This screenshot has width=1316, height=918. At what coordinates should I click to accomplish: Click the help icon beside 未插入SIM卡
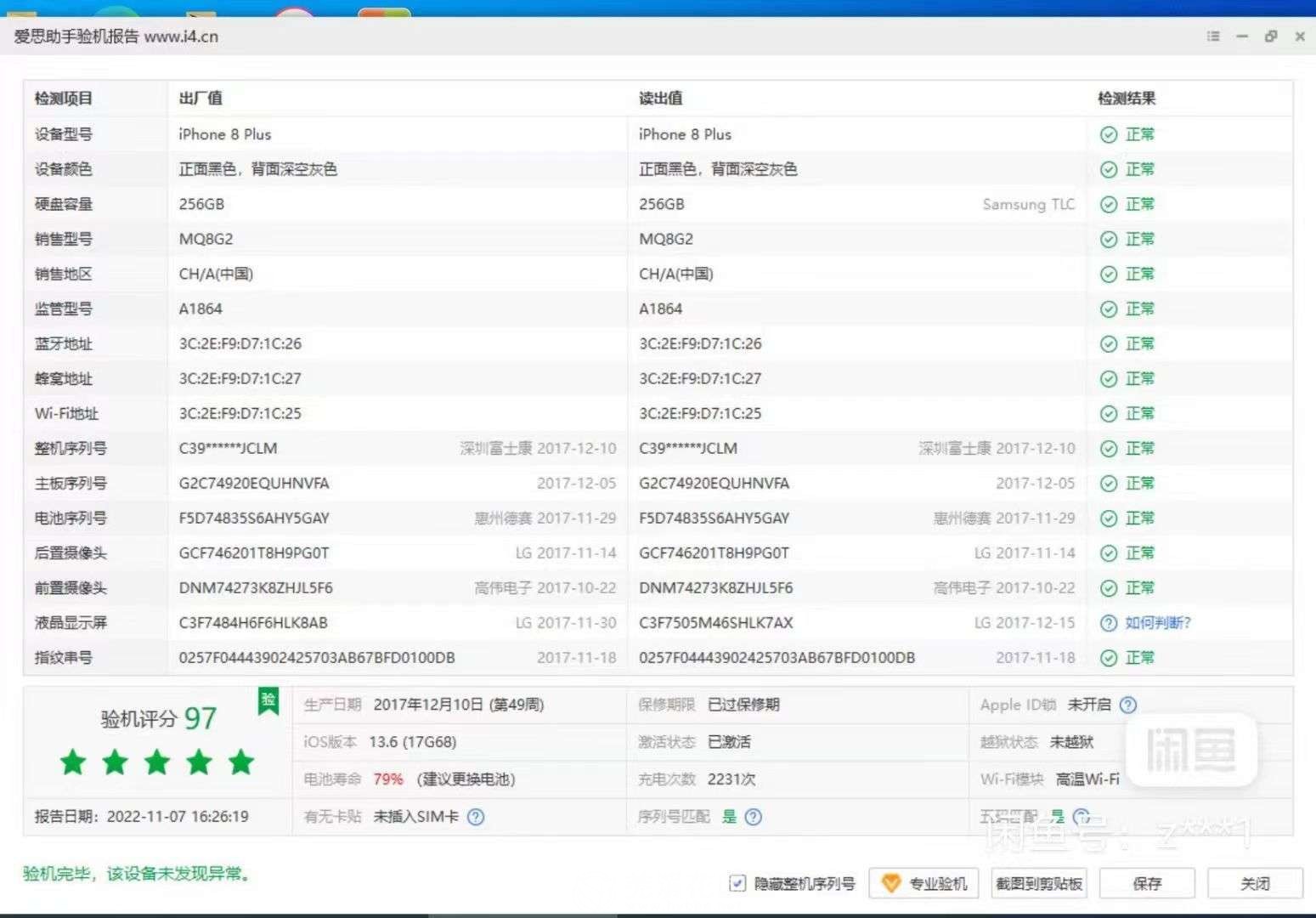coord(476,817)
